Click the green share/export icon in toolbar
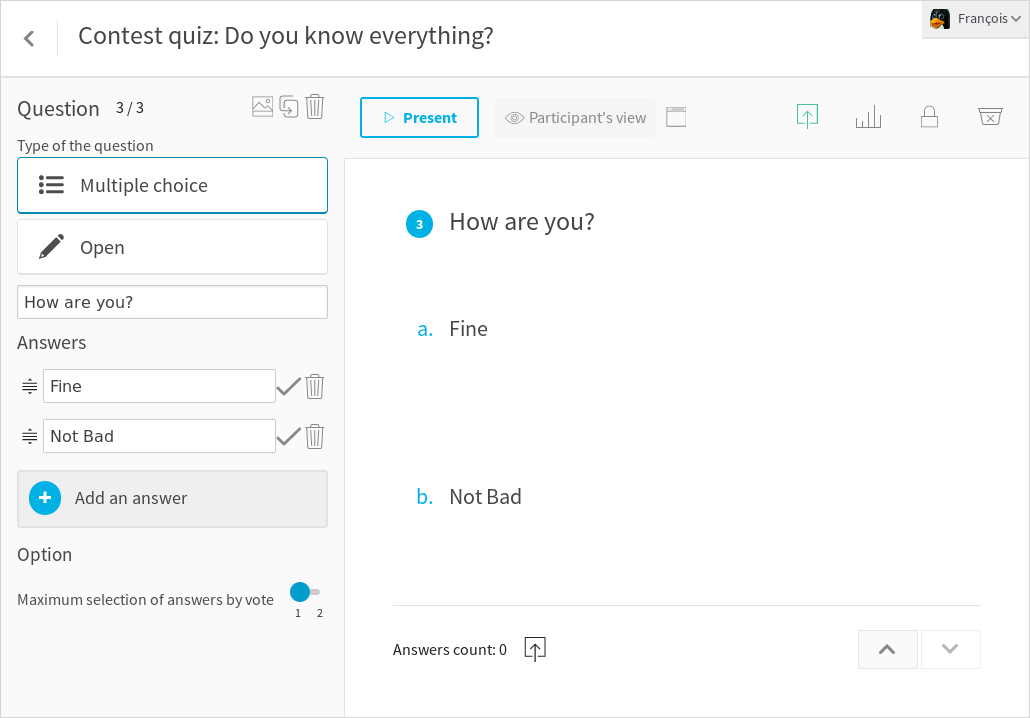This screenshot has height=718, width=1030. [x=807, y=116]
